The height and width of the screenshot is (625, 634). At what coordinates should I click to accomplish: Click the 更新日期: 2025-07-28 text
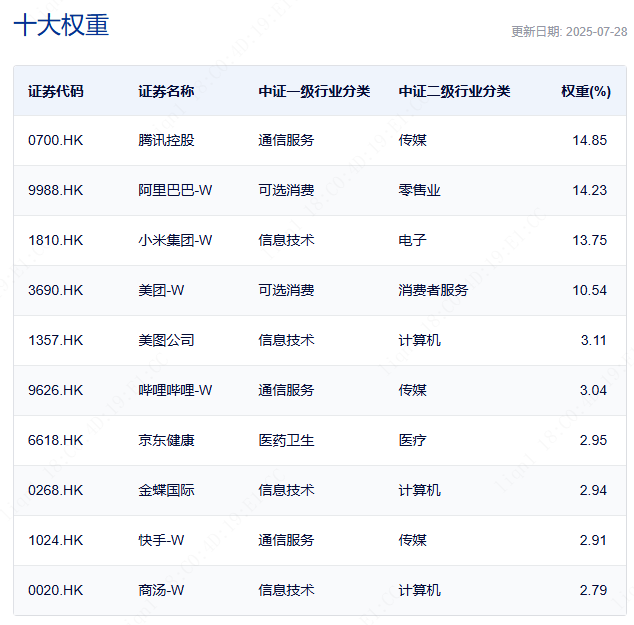pyautogui.click(x=569, y=32)
